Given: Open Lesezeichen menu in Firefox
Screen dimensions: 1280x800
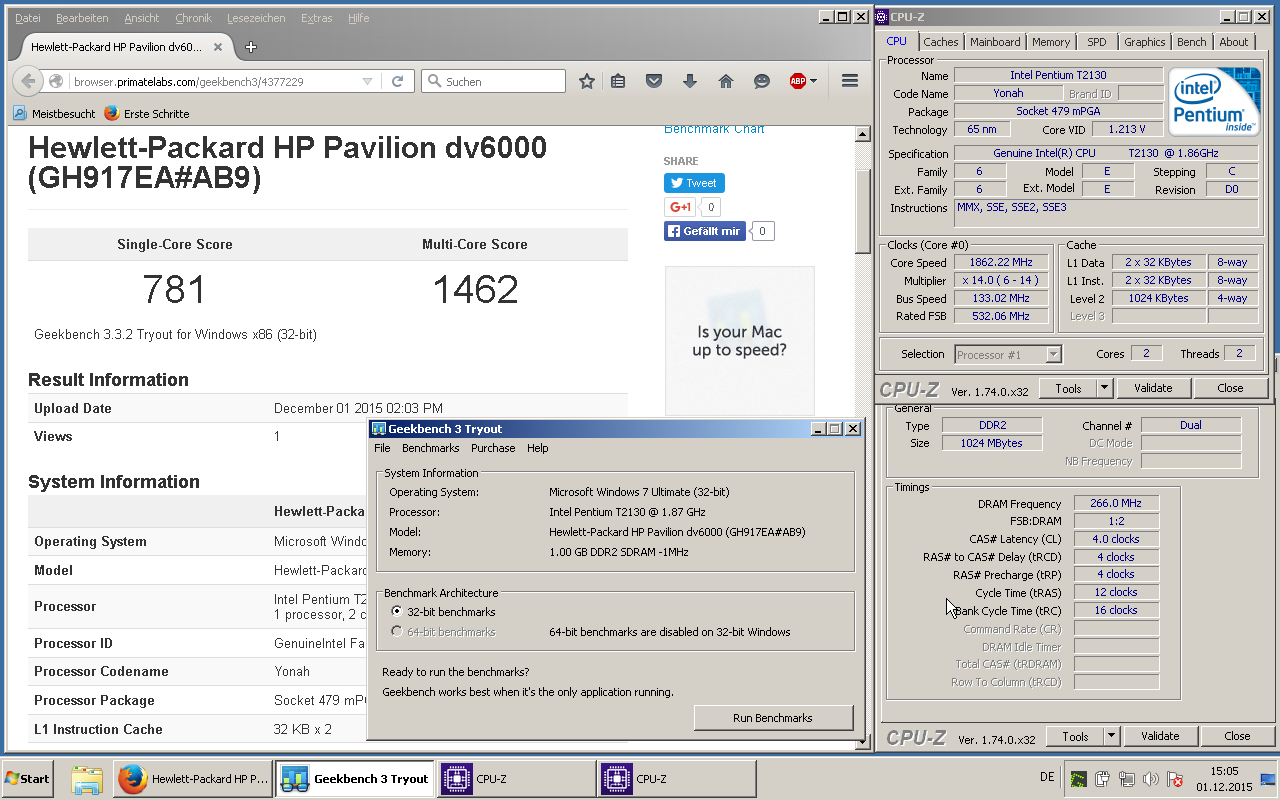Looking at the screenshot, I should click(x=256, y=18).
